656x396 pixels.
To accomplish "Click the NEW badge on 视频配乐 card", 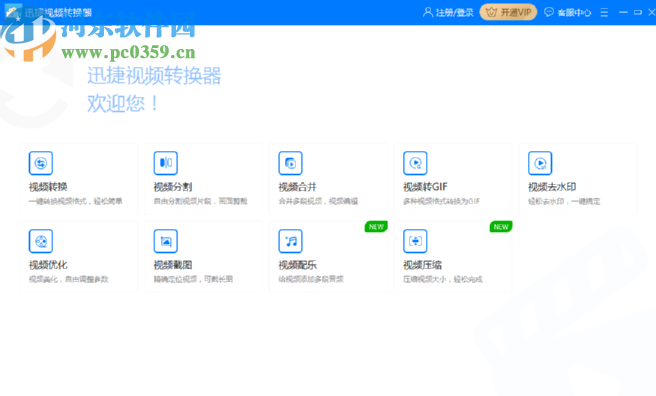I will [x=376, y=227].
